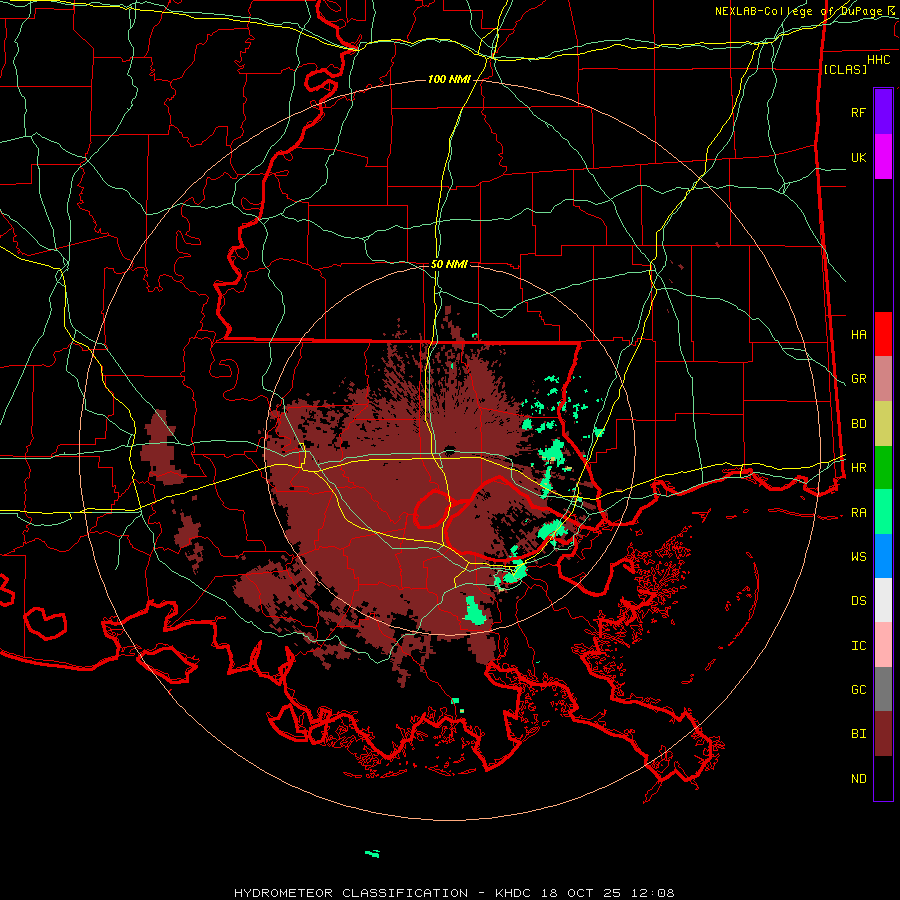Click the GC legend label
The width and height of the screenshot is (900, 900).
(x=858, y=690)
